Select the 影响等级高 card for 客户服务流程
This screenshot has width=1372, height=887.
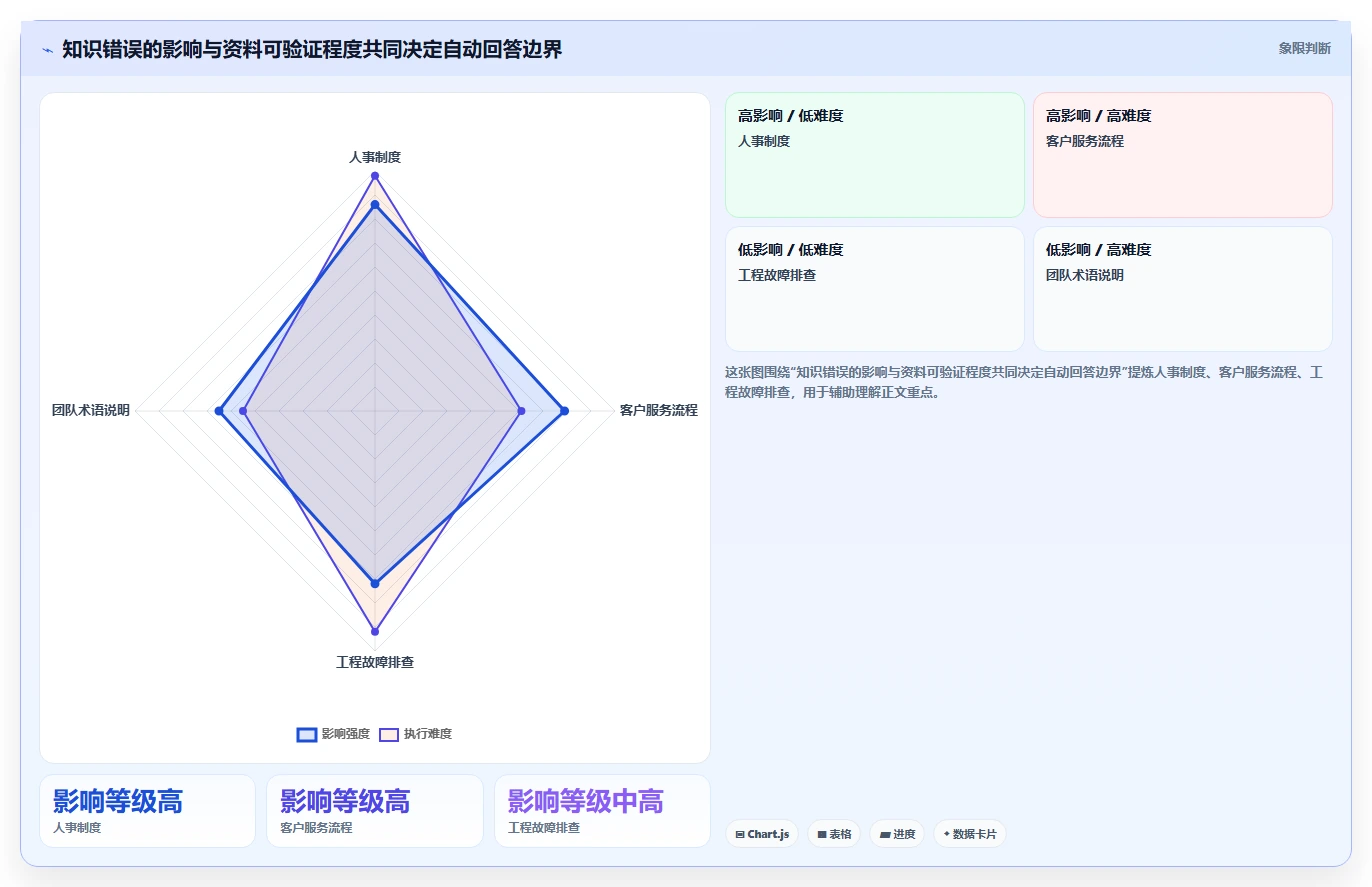[x=375, y=811]
